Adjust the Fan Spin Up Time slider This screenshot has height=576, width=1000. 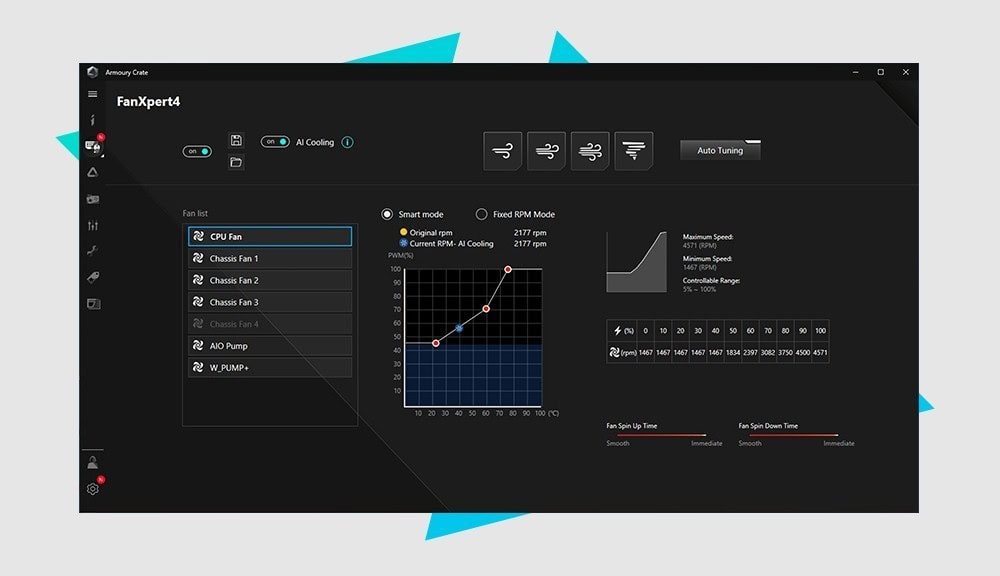pos(661,435)
